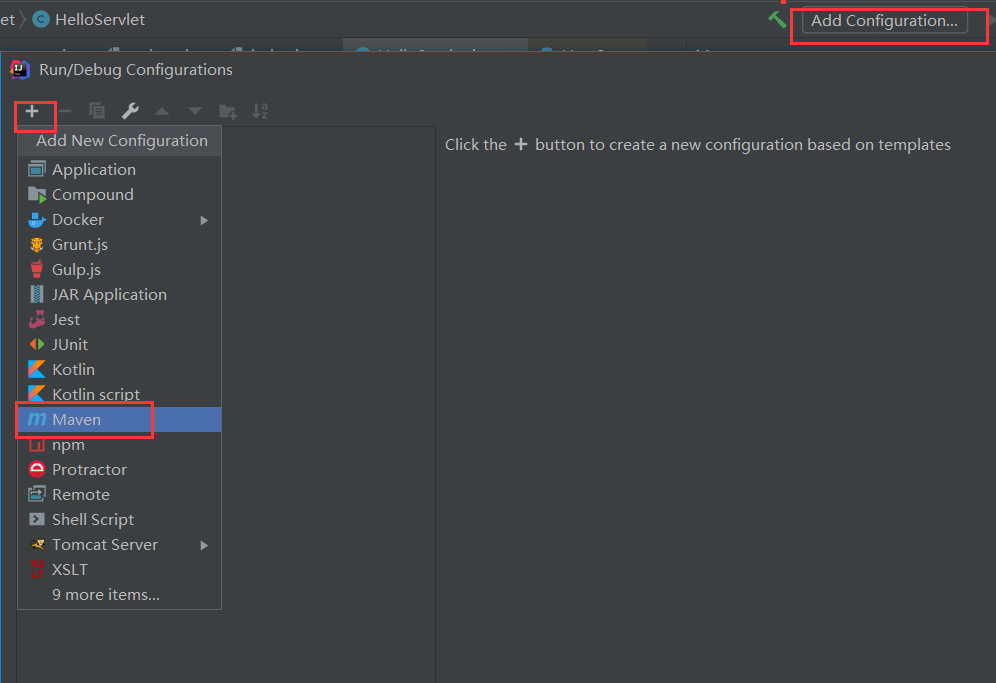
Task: Show 9 more items in list
Action: (119, 595)
